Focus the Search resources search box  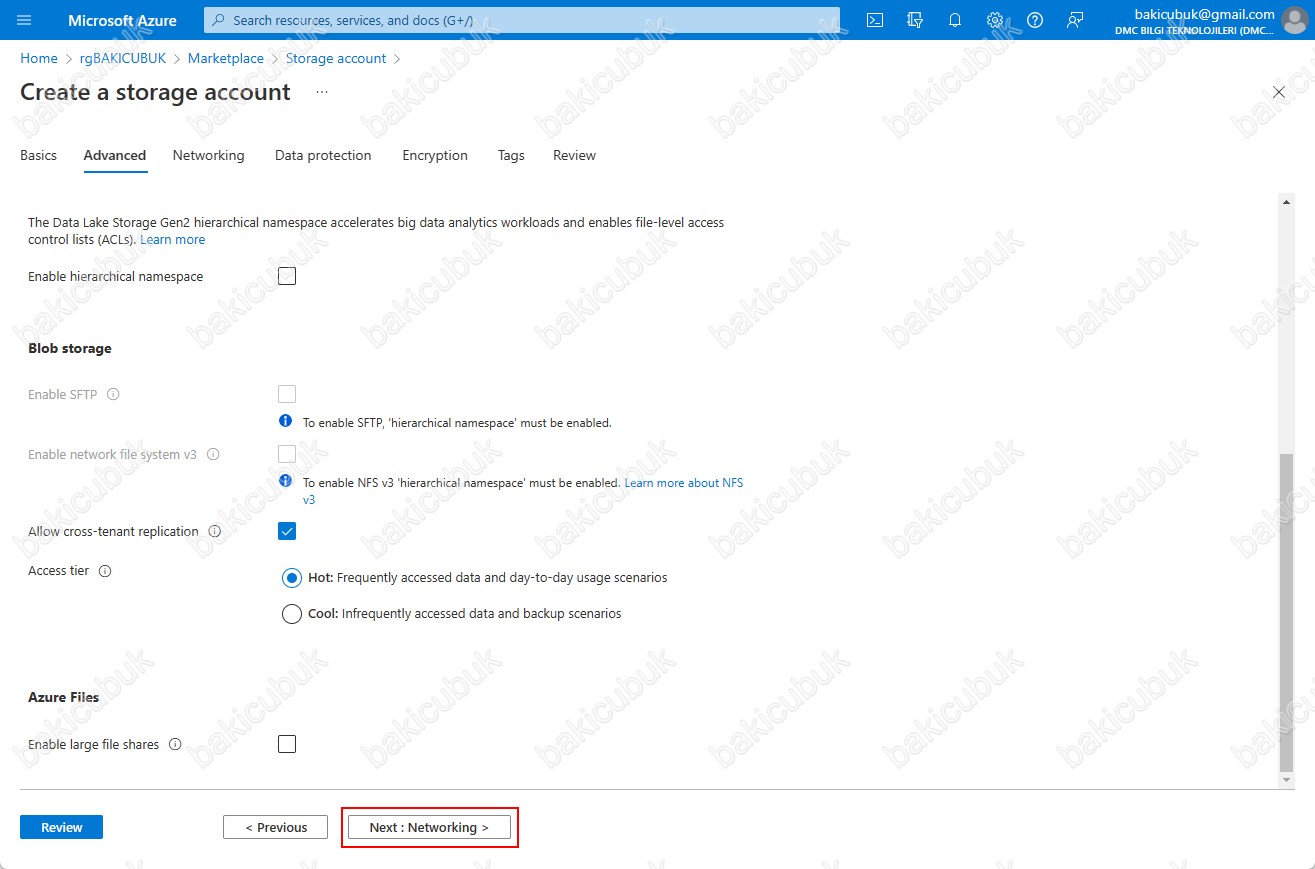pos(522,20)
